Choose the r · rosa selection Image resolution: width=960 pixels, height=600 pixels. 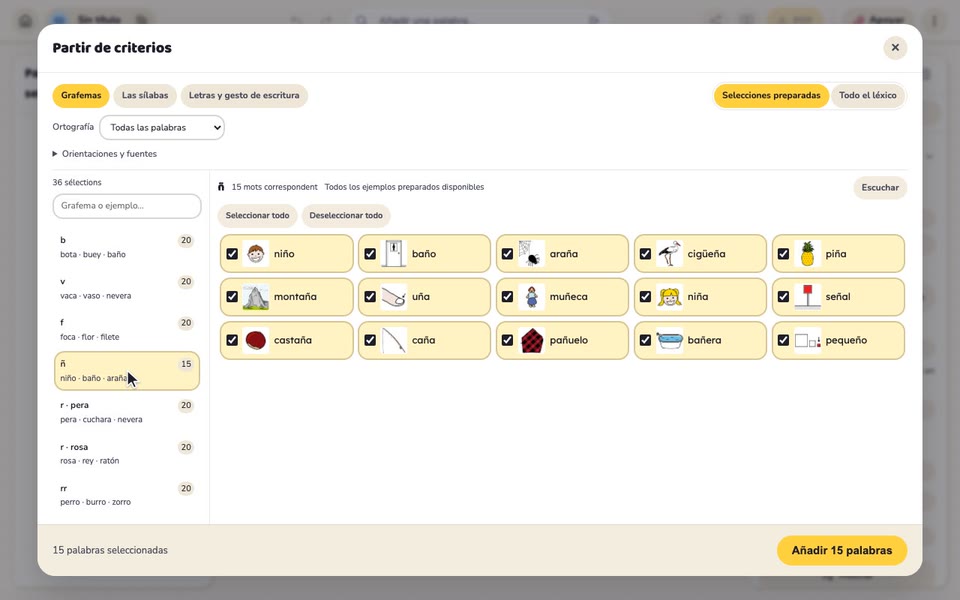[x=127, y=454]
